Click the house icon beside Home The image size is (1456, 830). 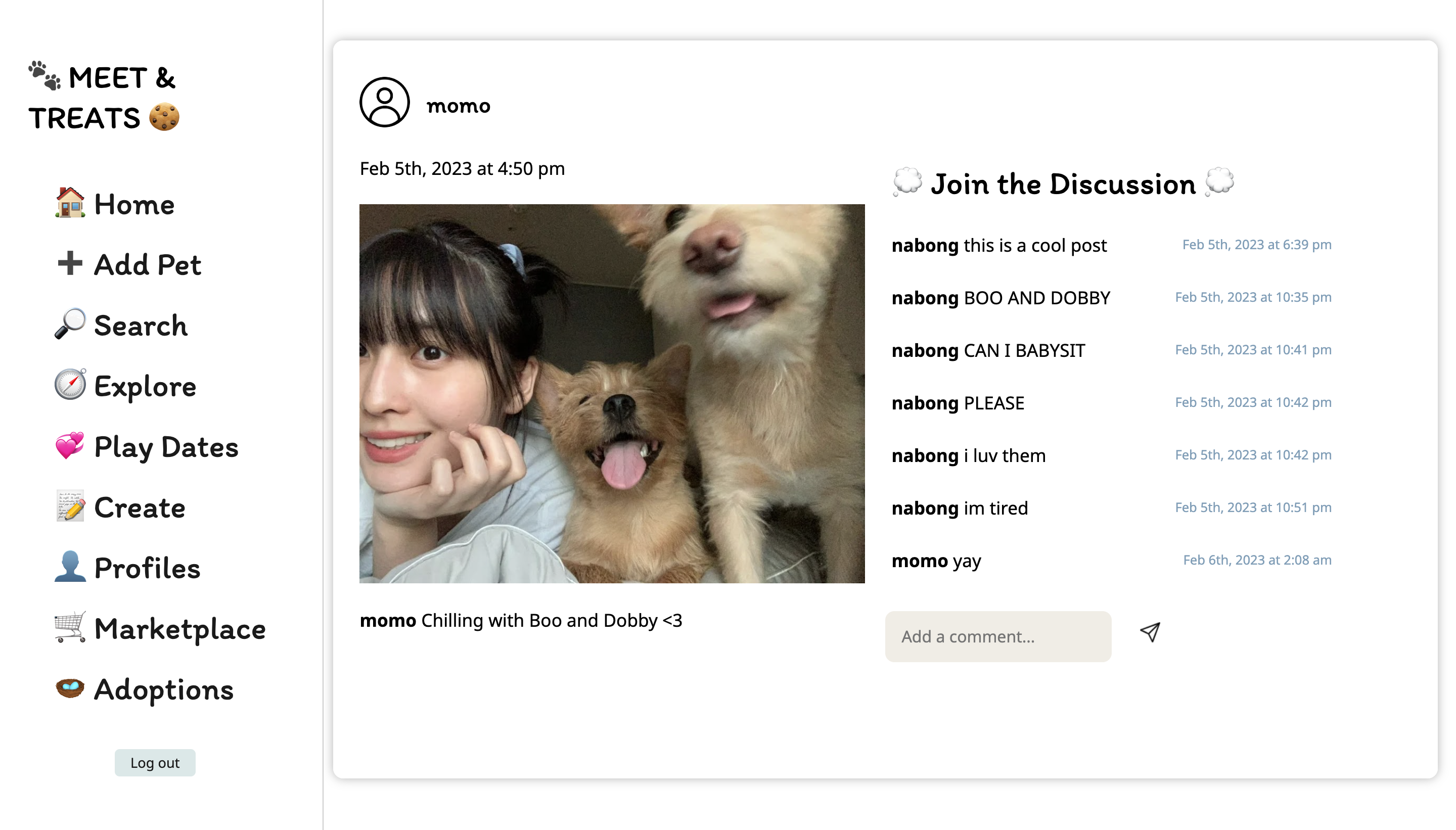(x=70, y=203)
